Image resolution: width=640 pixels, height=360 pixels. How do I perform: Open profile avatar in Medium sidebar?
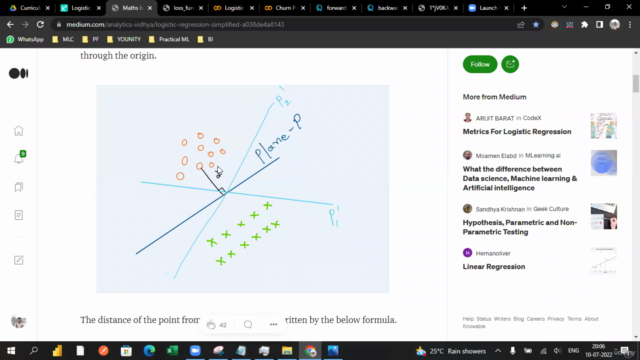19,321
